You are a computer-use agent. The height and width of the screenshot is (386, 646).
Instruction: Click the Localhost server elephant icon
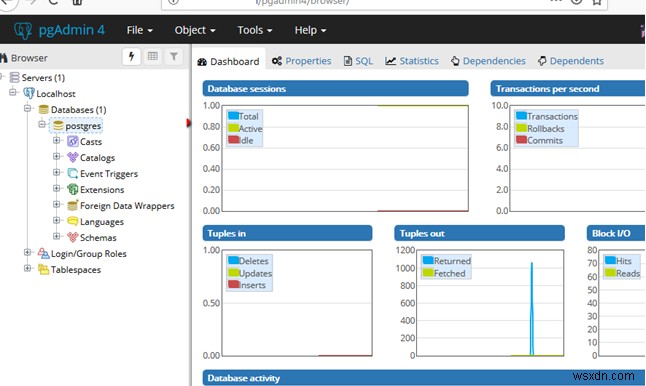click(29, 94)
